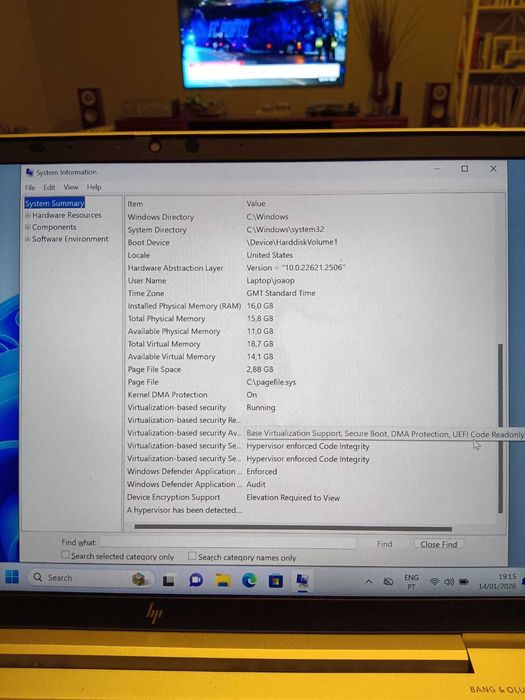Image resolution: width=525 pixels, height=700 pixels.
Task: Select the Page File Space row
Action: point(312,370)
